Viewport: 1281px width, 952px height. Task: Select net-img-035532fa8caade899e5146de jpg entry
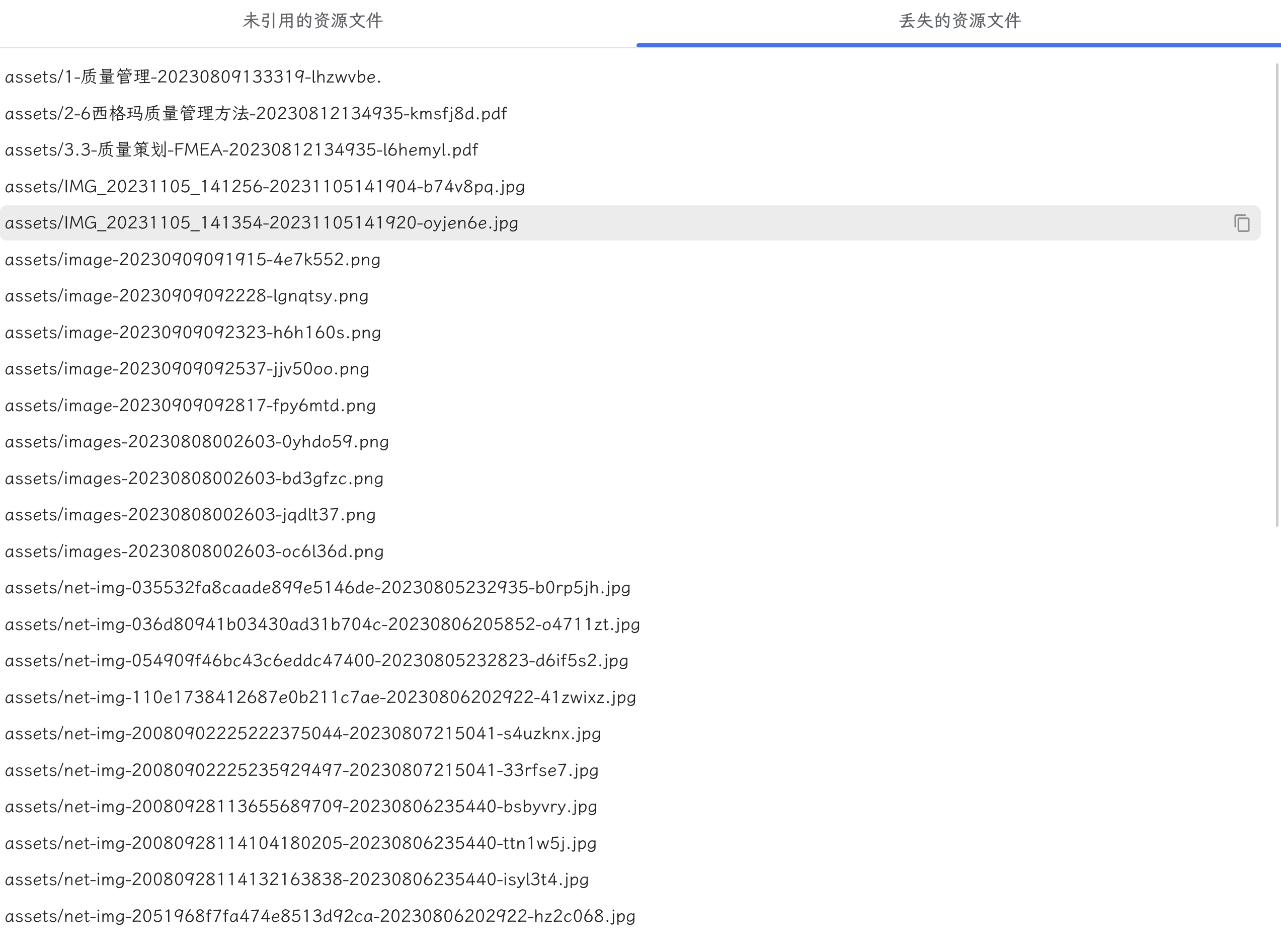(x=317, y=588)
